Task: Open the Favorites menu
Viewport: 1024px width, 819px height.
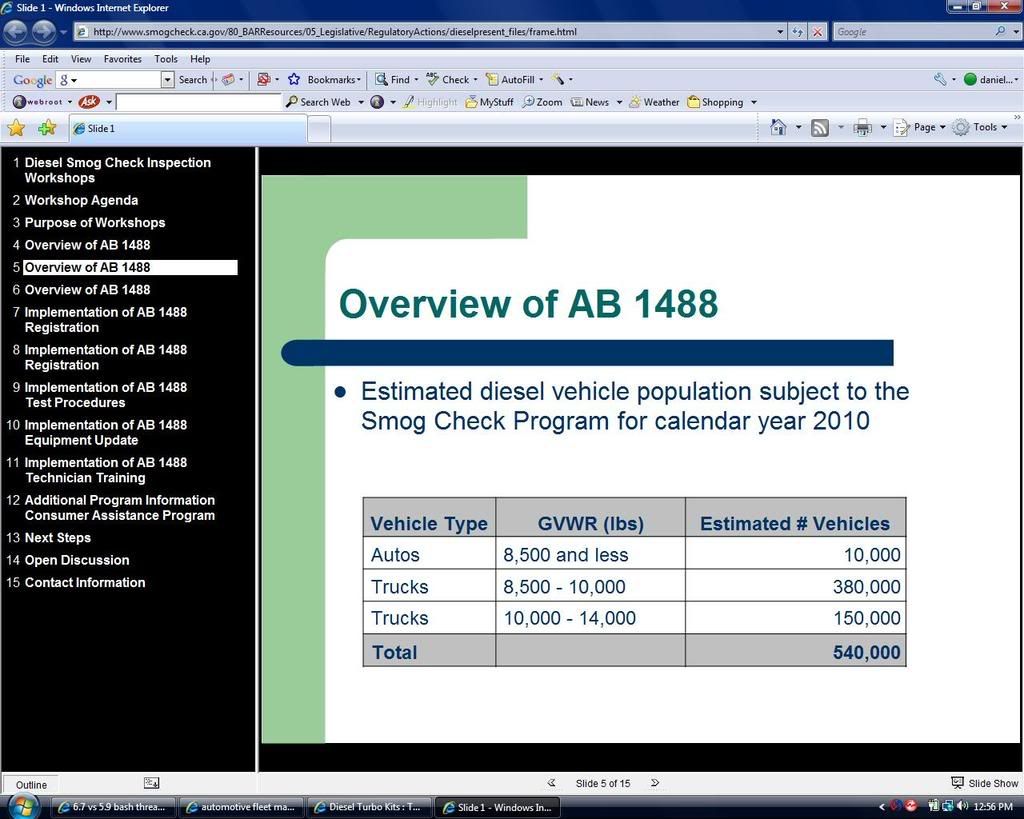Action: [122, 59]
